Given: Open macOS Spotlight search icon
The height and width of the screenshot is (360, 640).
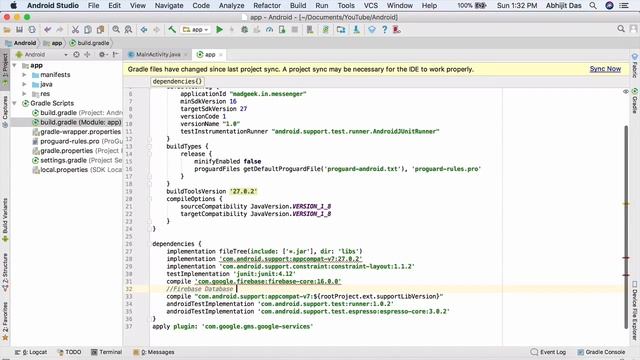Looking at the screenshot, I should pos(593,5).
